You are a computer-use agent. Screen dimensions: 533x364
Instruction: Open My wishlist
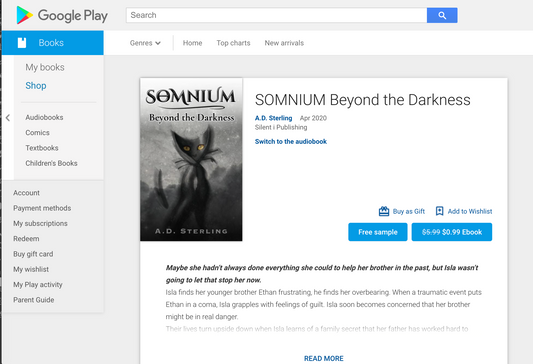tap(31, 269)
